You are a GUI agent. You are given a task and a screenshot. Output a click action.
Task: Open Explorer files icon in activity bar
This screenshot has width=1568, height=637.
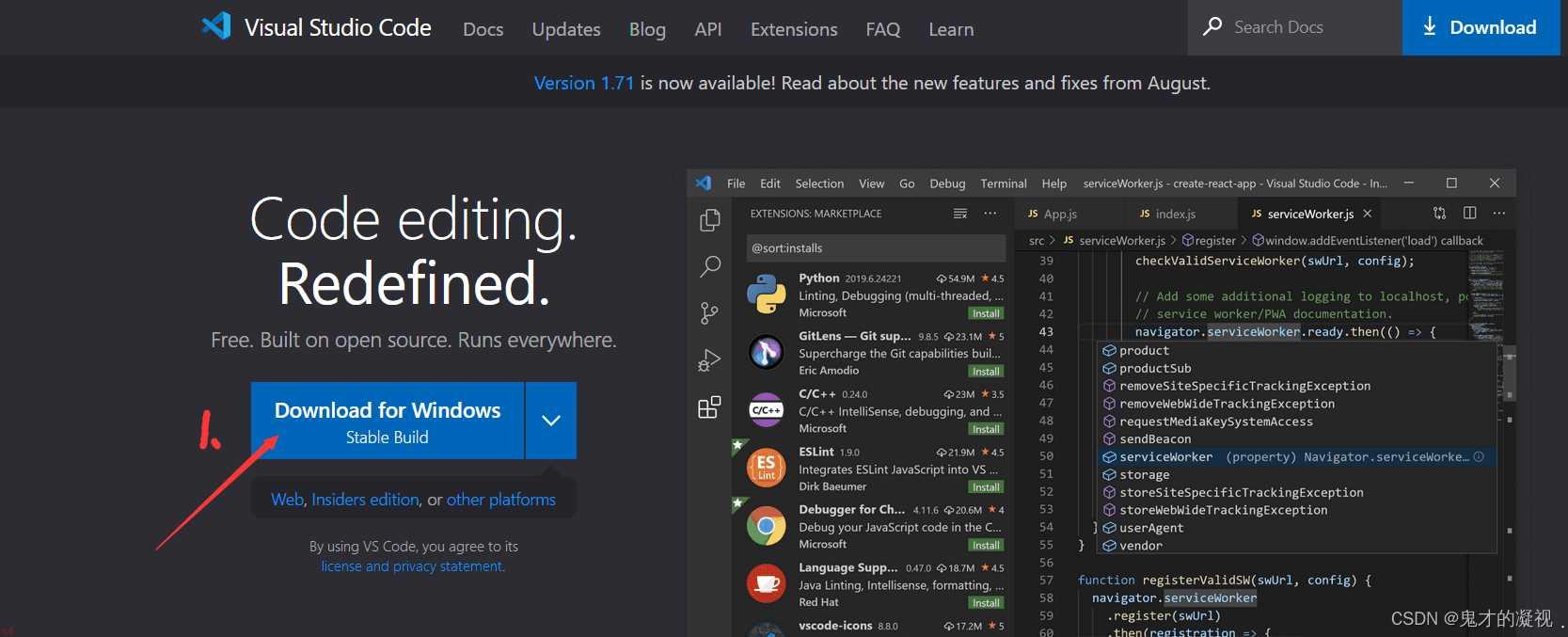pos(710,220)
